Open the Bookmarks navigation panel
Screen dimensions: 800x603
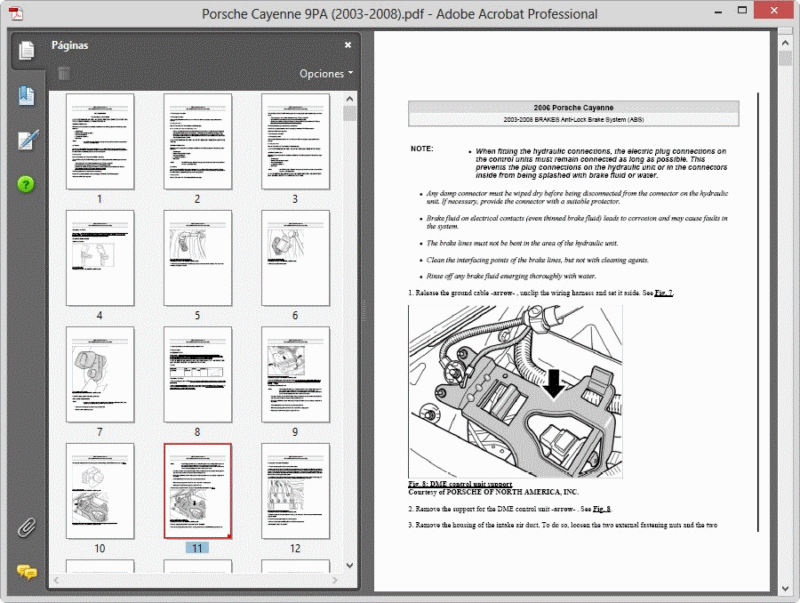point(26,97)
